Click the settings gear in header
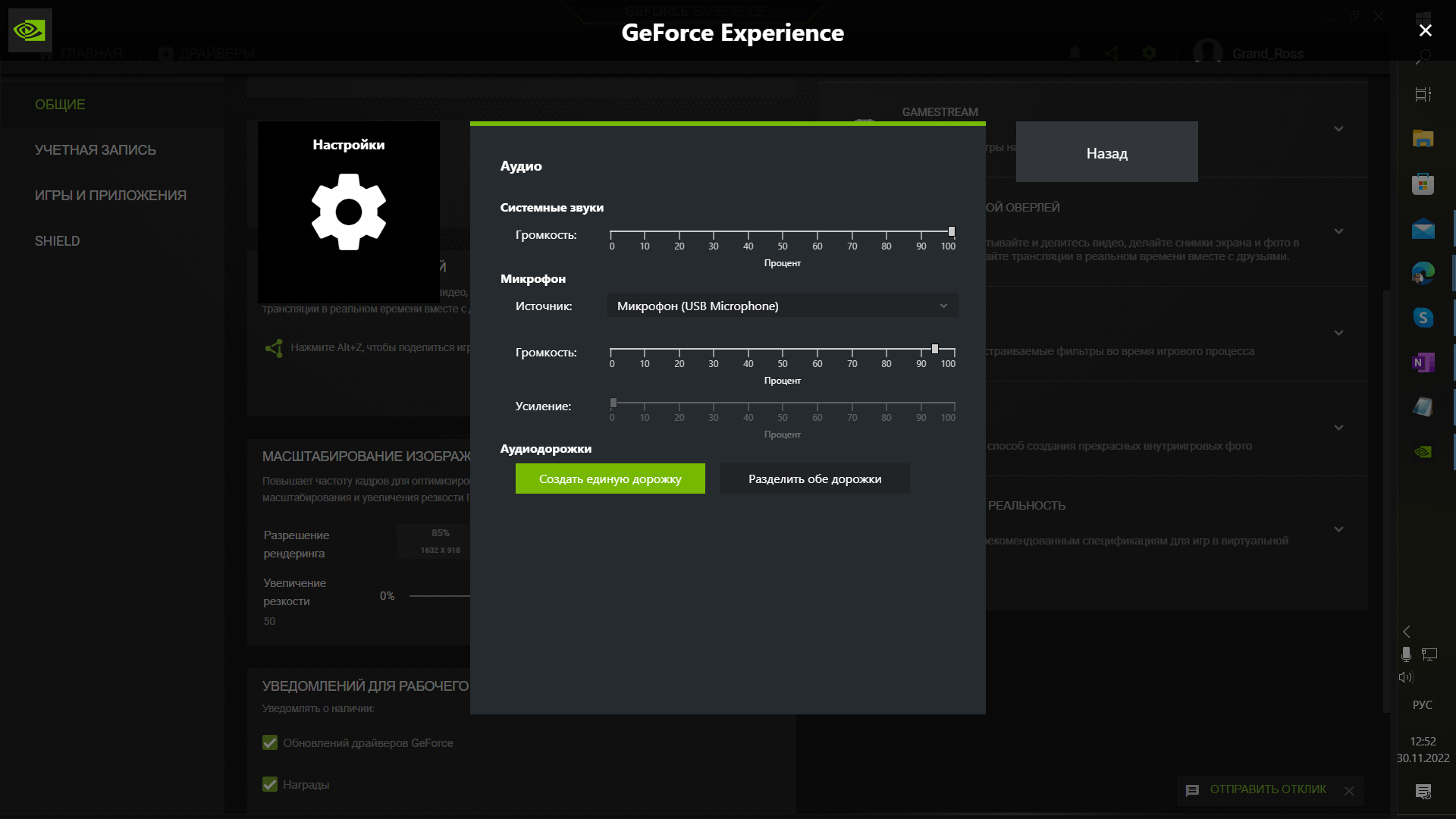 click(x=1150, y=53)
